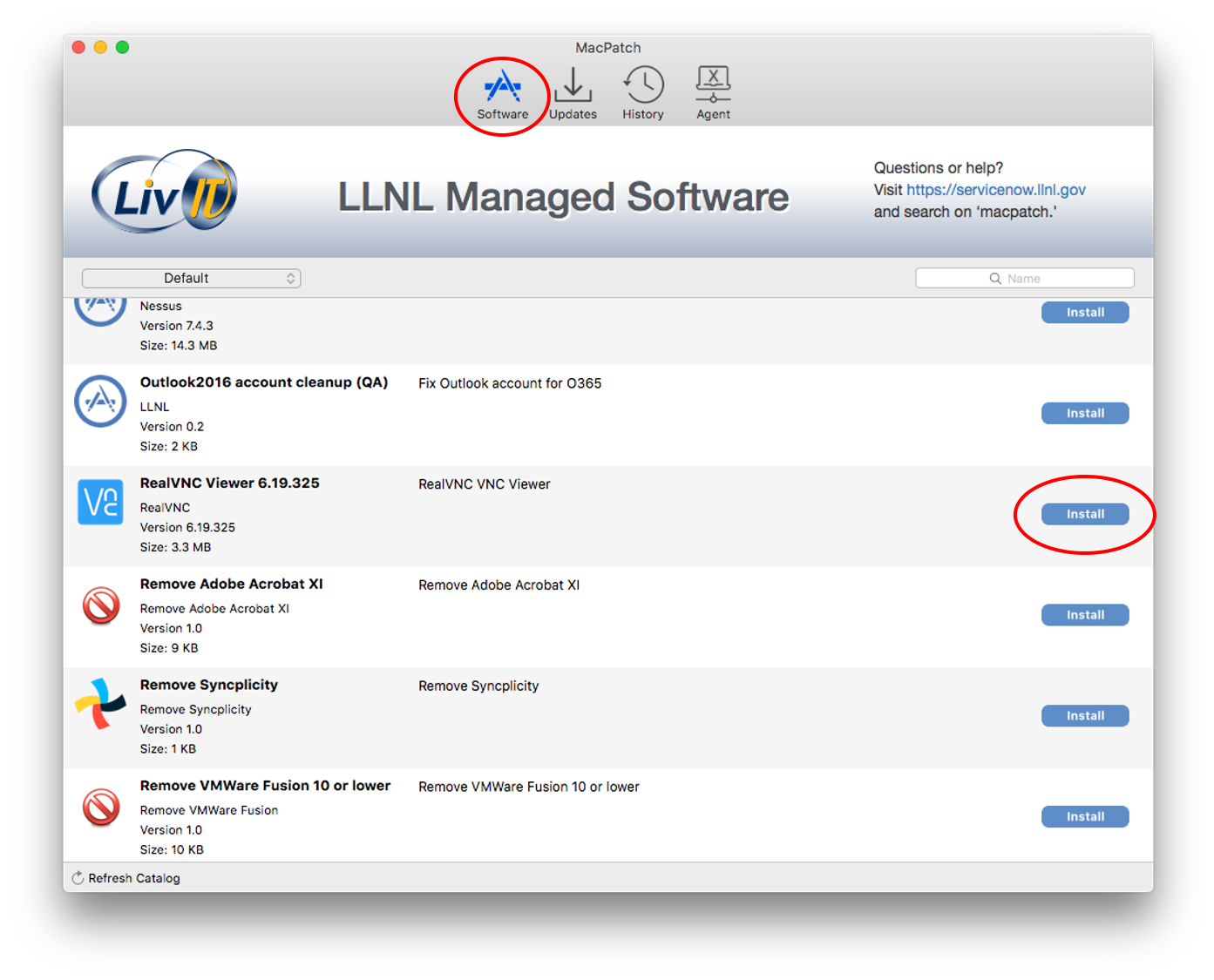Click the Remove Adobe Acrobat XI icon
Image resolution: width=1214 pixels, height=980 pixels.
pyautogui.click(x=101, y=605)
